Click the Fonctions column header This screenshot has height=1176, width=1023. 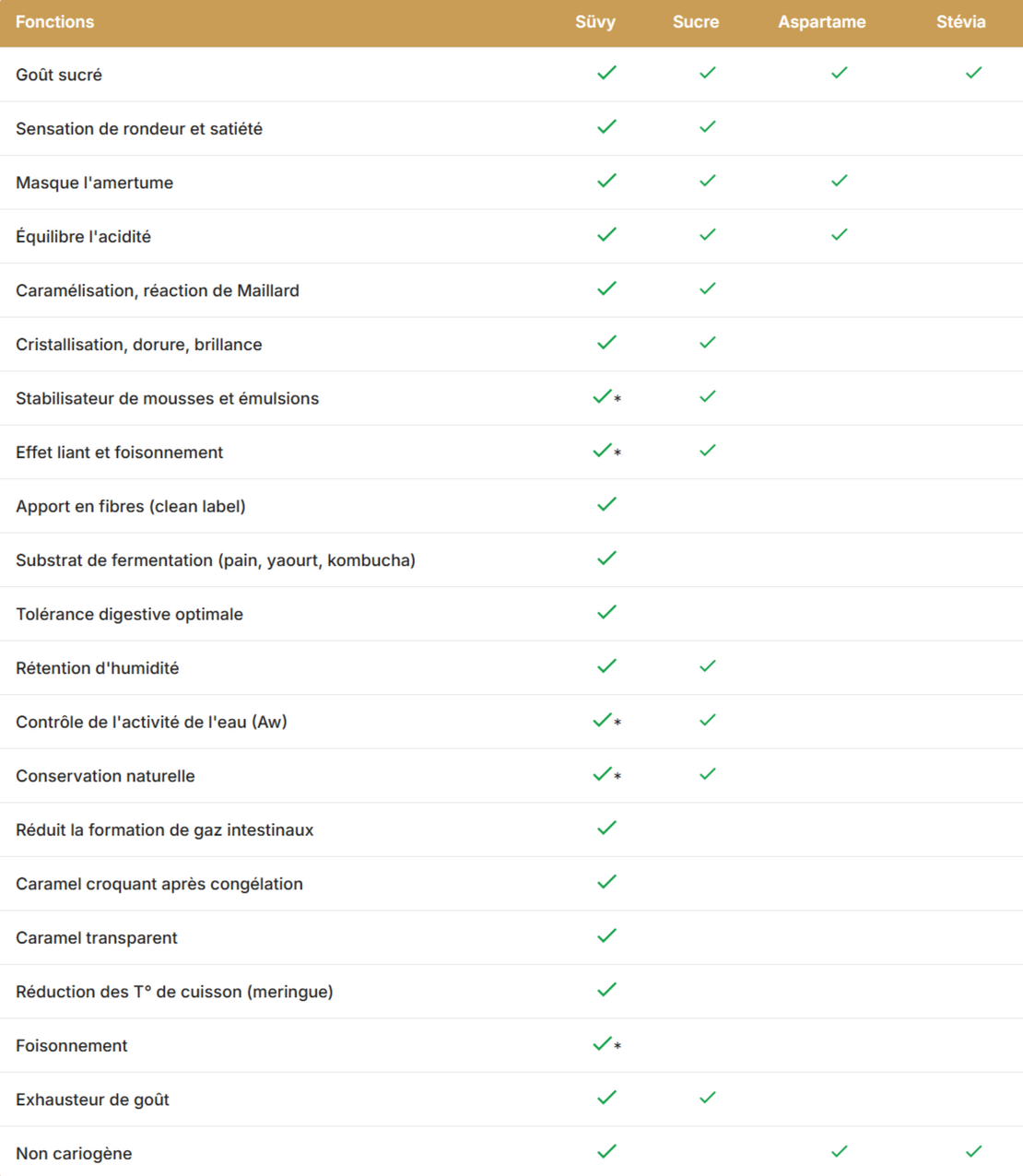click(55, 22)
